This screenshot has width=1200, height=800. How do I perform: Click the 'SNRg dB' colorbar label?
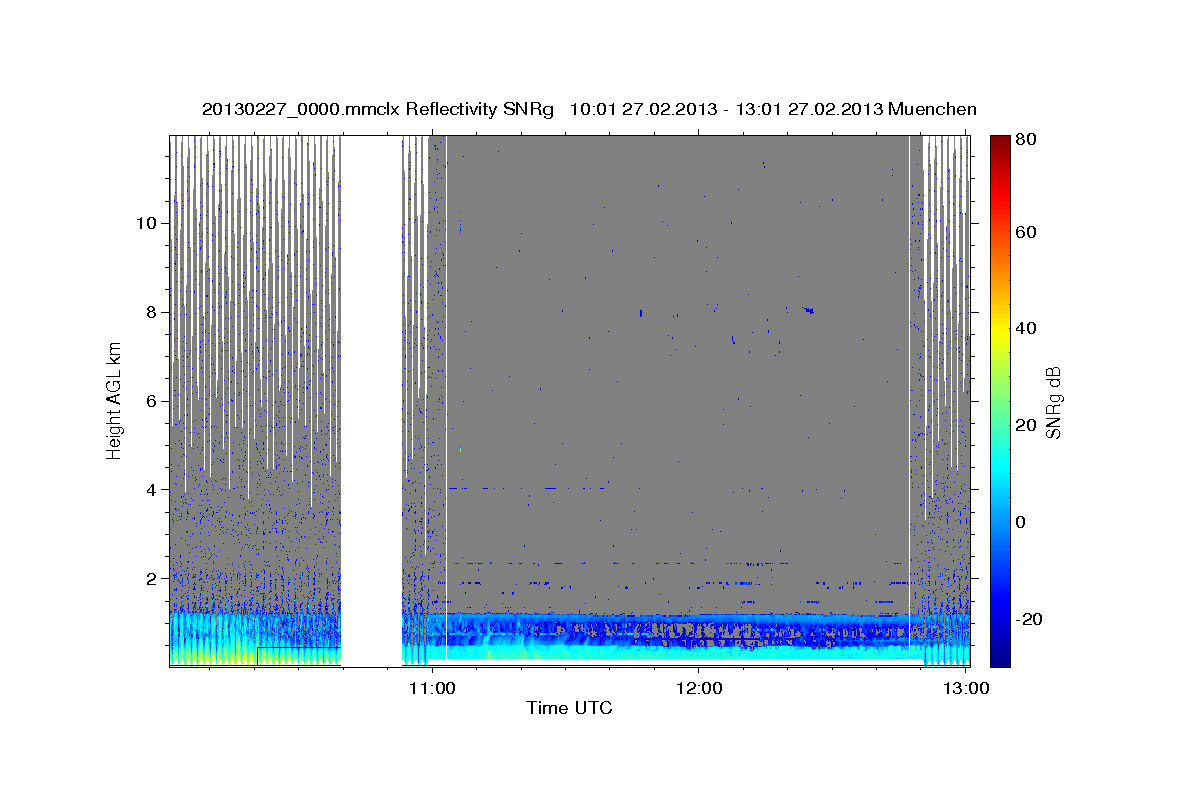tap(1053, 401)
